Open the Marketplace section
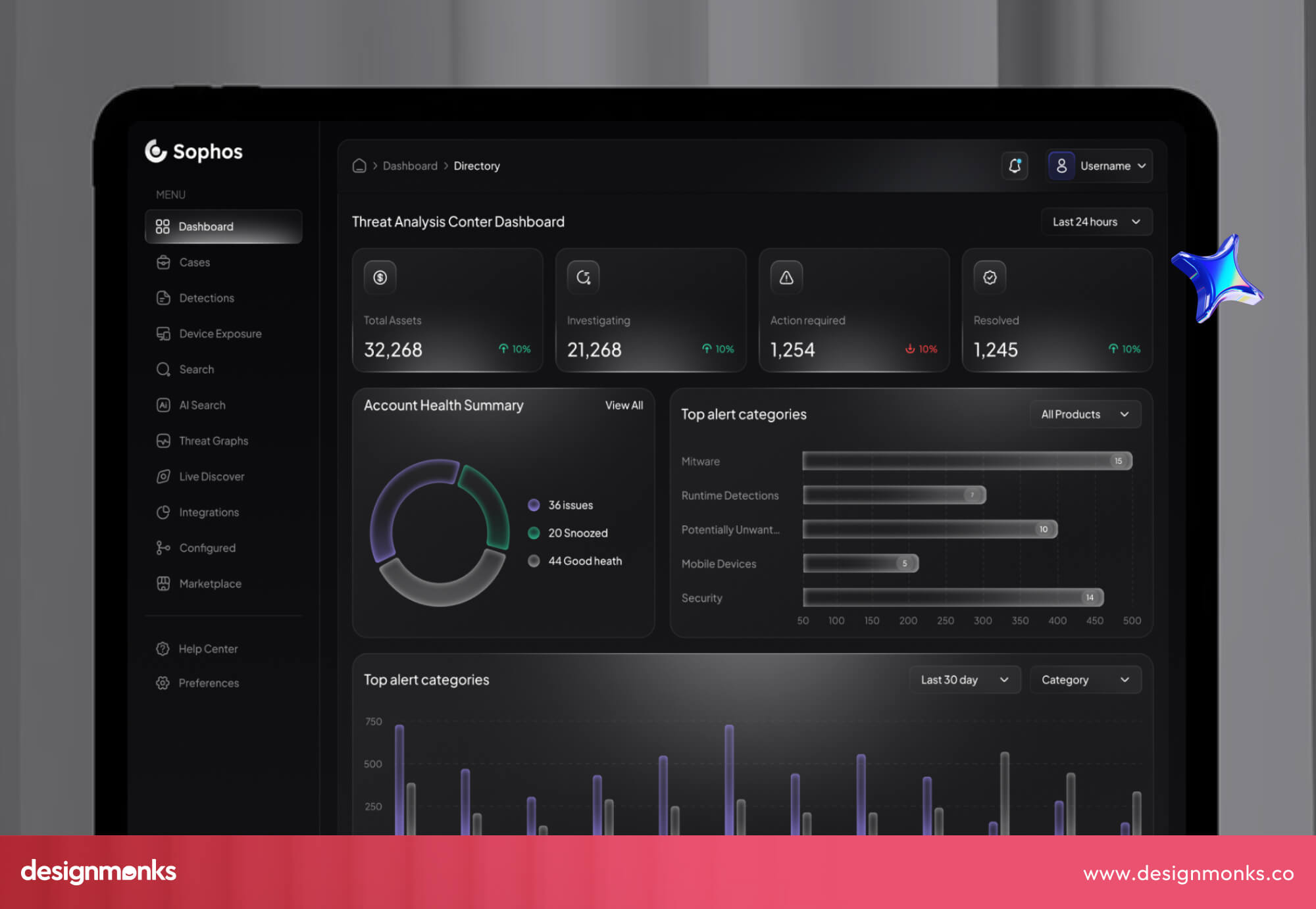Viewport: 1316px width, 909px height. click(209, 583)
